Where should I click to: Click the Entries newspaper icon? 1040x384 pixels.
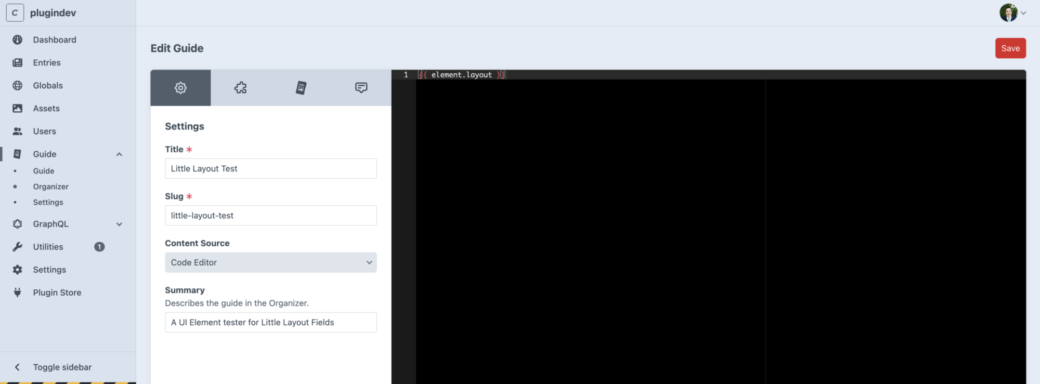[17, 63]
